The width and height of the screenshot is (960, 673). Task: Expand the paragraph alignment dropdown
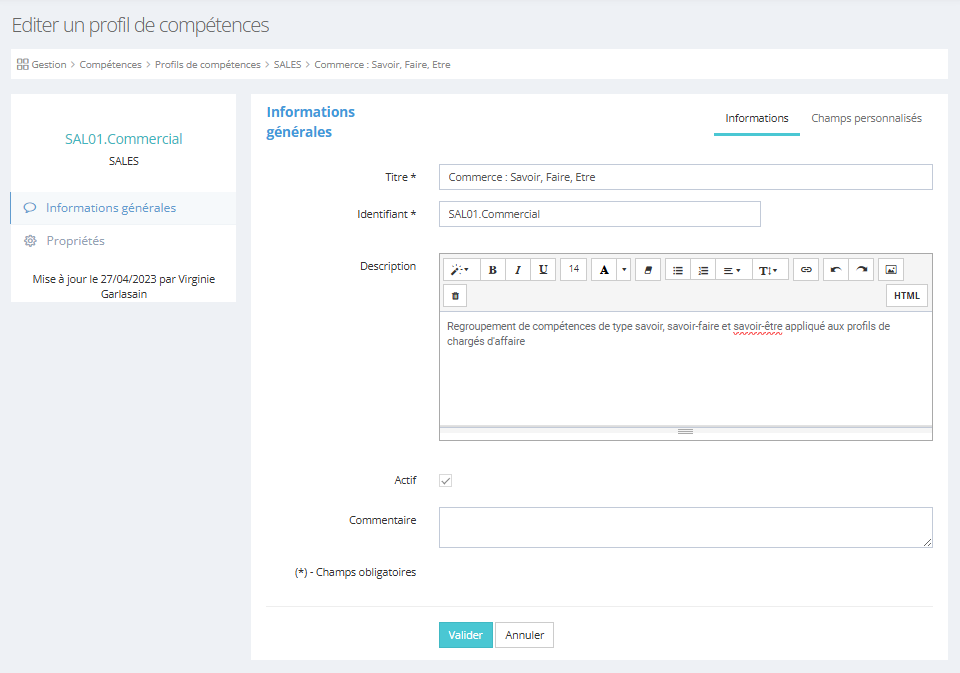732,270
